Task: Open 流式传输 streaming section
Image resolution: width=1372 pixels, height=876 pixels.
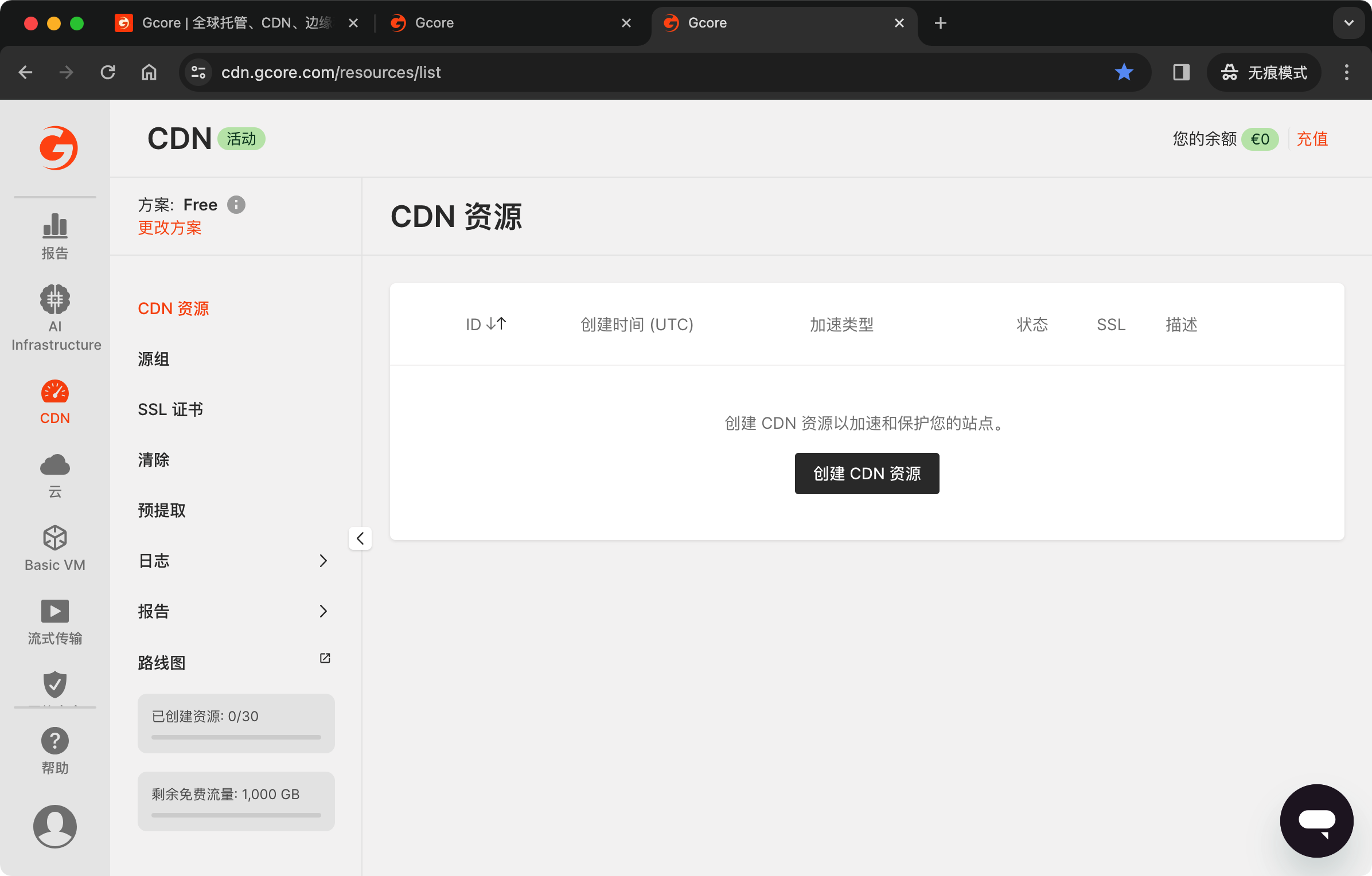Action: [55, 622]
